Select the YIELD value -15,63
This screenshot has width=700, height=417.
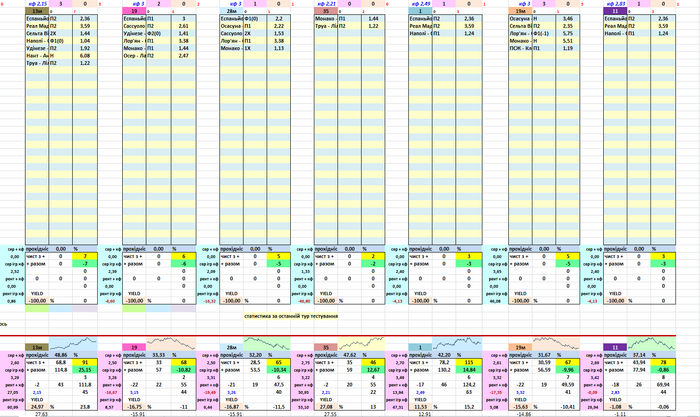[x=520, y=407]
